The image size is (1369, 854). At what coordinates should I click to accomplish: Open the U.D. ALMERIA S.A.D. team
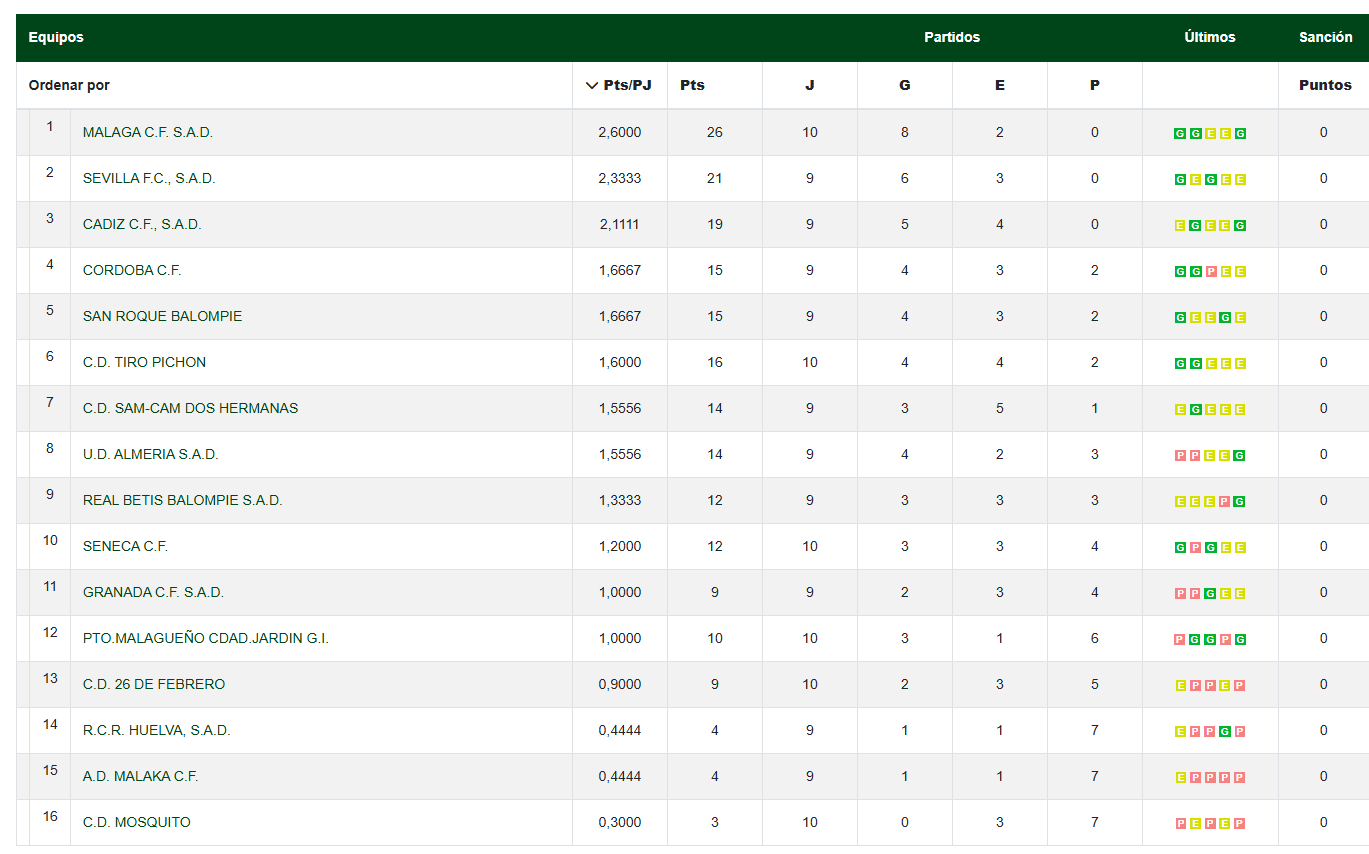(150, 454)
